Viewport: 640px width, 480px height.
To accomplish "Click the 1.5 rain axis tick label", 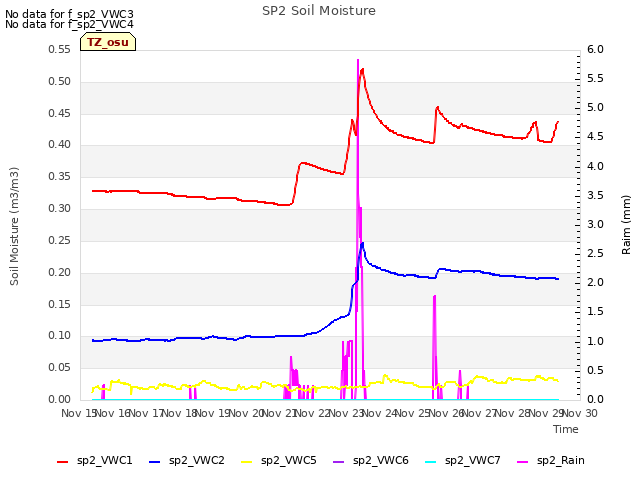I will point(595,311).
